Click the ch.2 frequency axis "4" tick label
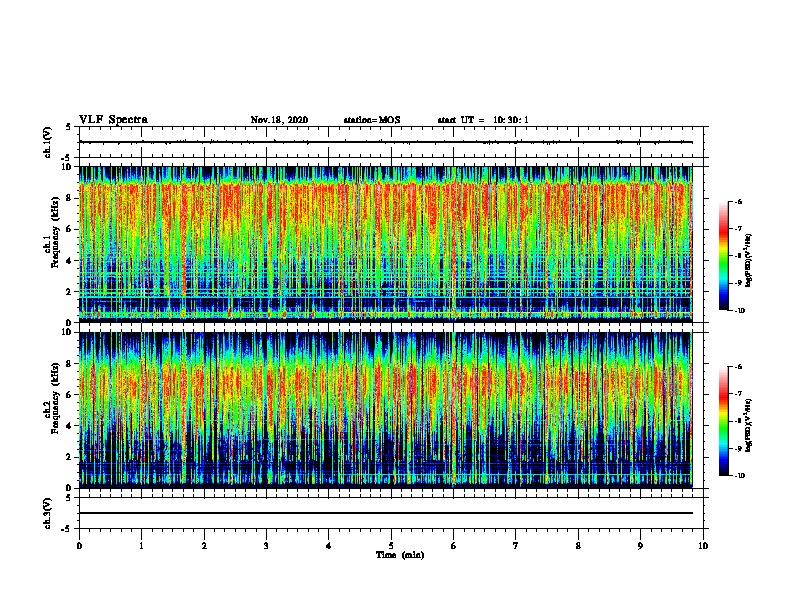The image size is (792, 612). coord(69,426)
